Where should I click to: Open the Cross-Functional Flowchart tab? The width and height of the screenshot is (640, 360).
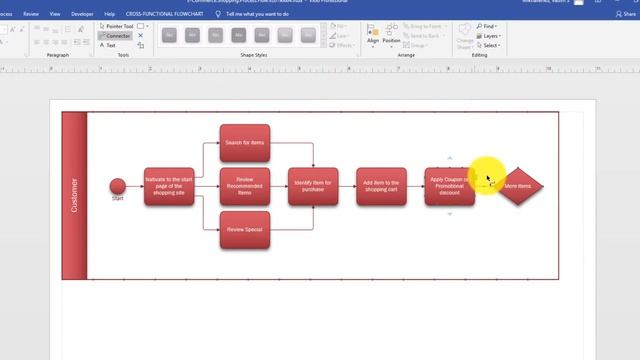[x=164, y=14]
